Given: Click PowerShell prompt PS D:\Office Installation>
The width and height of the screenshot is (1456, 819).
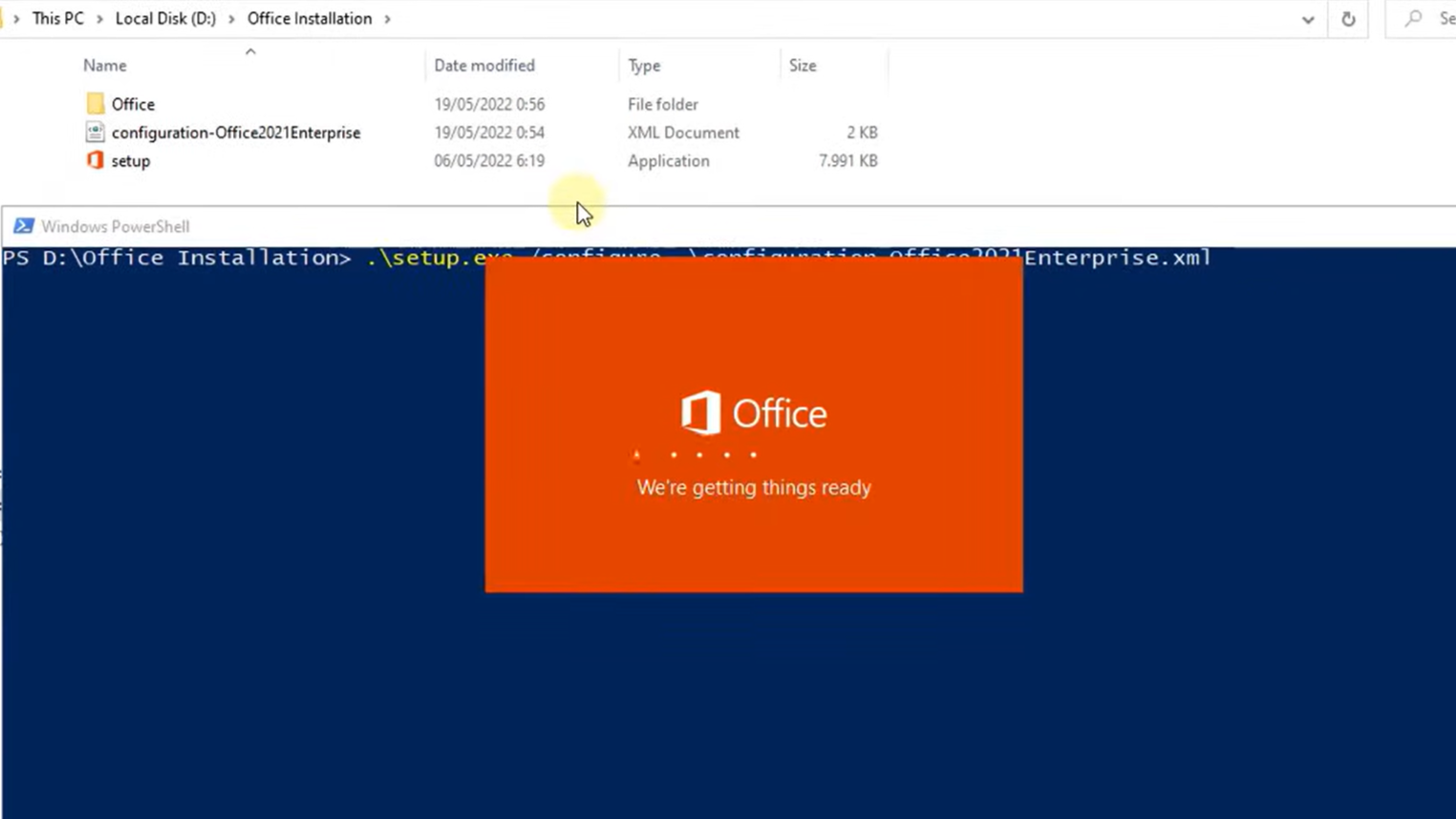Looking at the screenshot, I should click(x=177, y=258).
